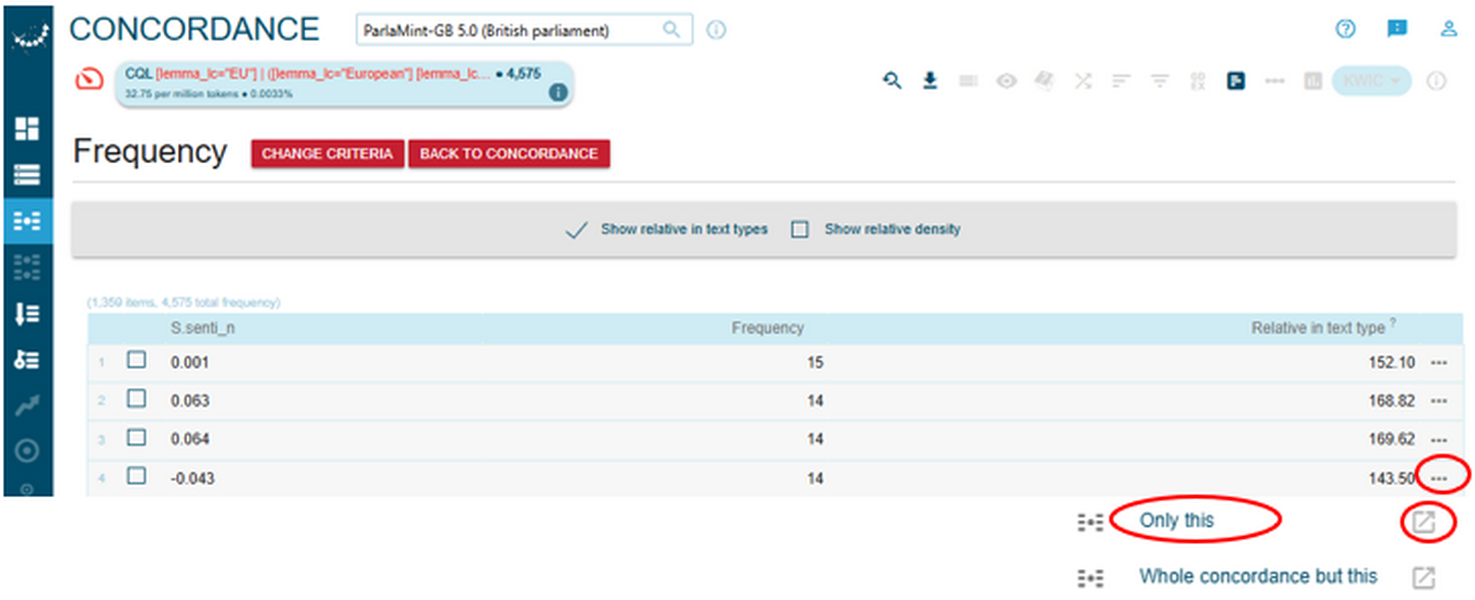
Task: Click the corpus selector search field
Action: pos(510,30)
